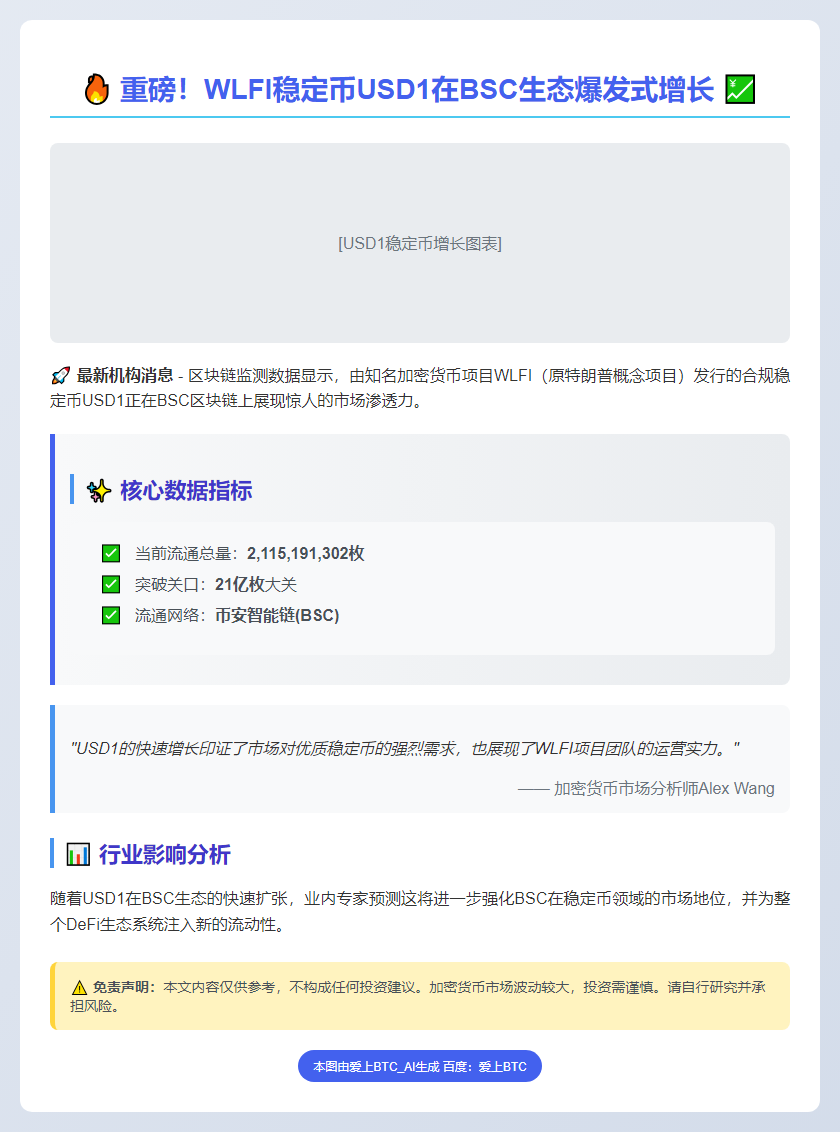Click the warning triangle icon before 免责声明
The image size is (840, 1132).
pos(79,988)
